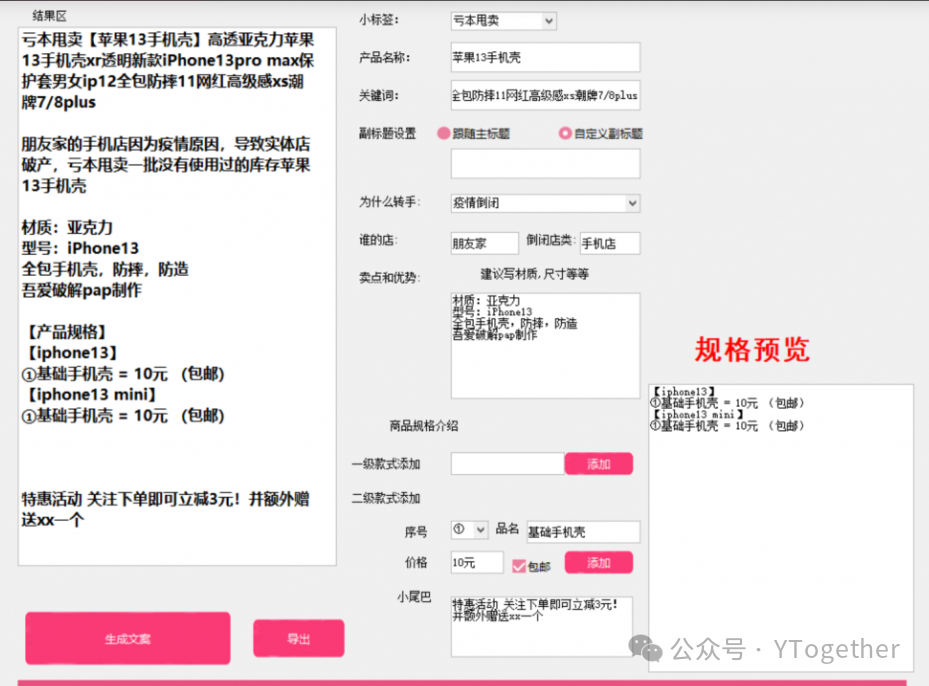
Task: Click the 关键词 input field
Action: coord(545,95)
